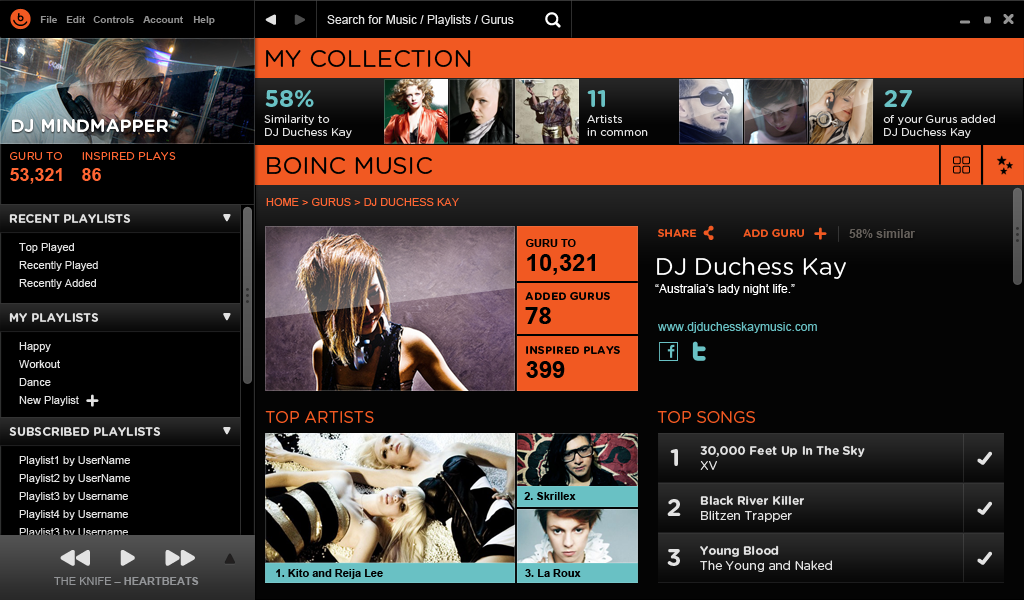Image resolution: width=1024 pixels, height=600 pixels.
Task: Click THE KNIFE – HEARTBEATS now playing text
Action: click(x=126, y=581)
